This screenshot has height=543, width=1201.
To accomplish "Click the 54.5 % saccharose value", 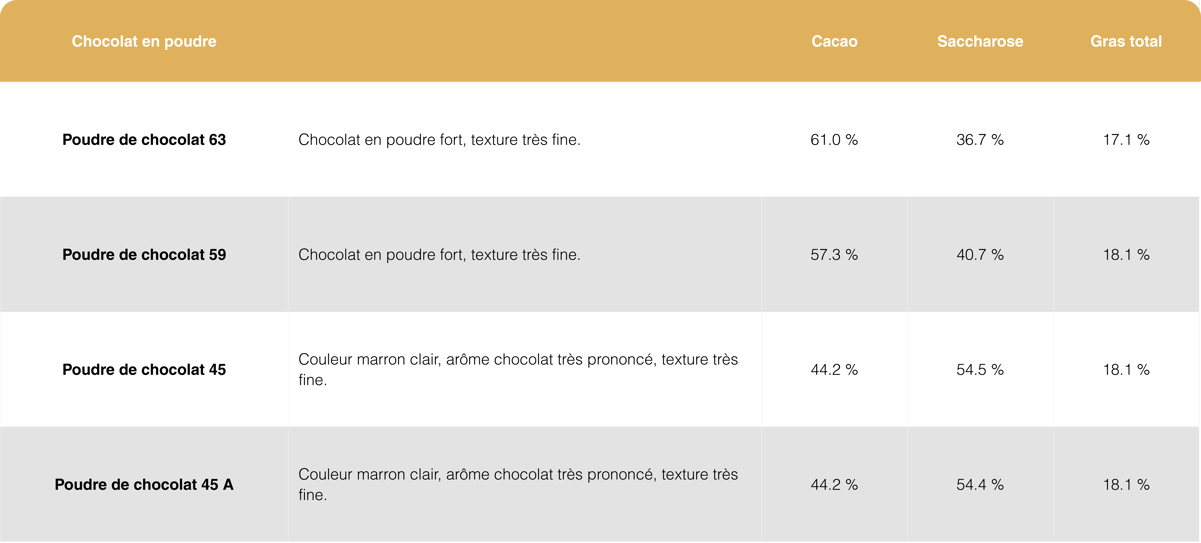I will pyautogui.click(x=980, y=370).
